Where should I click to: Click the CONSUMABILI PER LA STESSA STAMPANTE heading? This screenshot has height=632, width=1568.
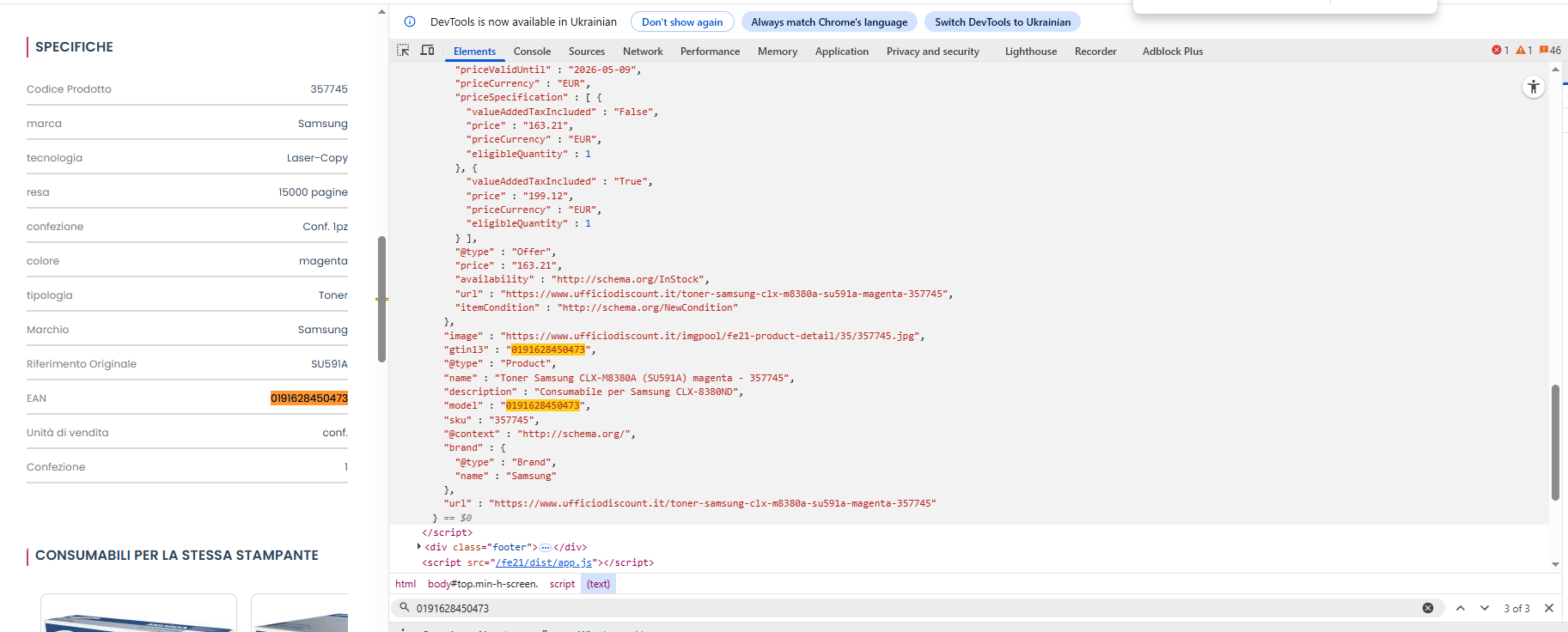tap(177, 556)
